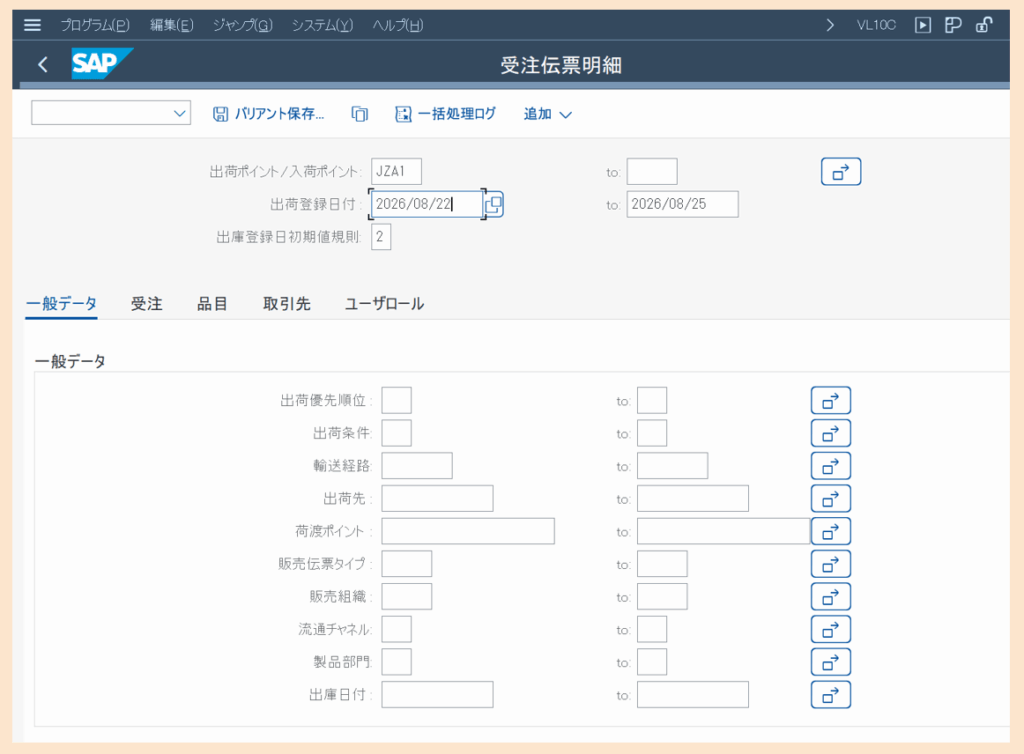Screen dimensions: 1024x754
Task: Open the ヘルプ(H) menu
Action: tap(398, 25)
